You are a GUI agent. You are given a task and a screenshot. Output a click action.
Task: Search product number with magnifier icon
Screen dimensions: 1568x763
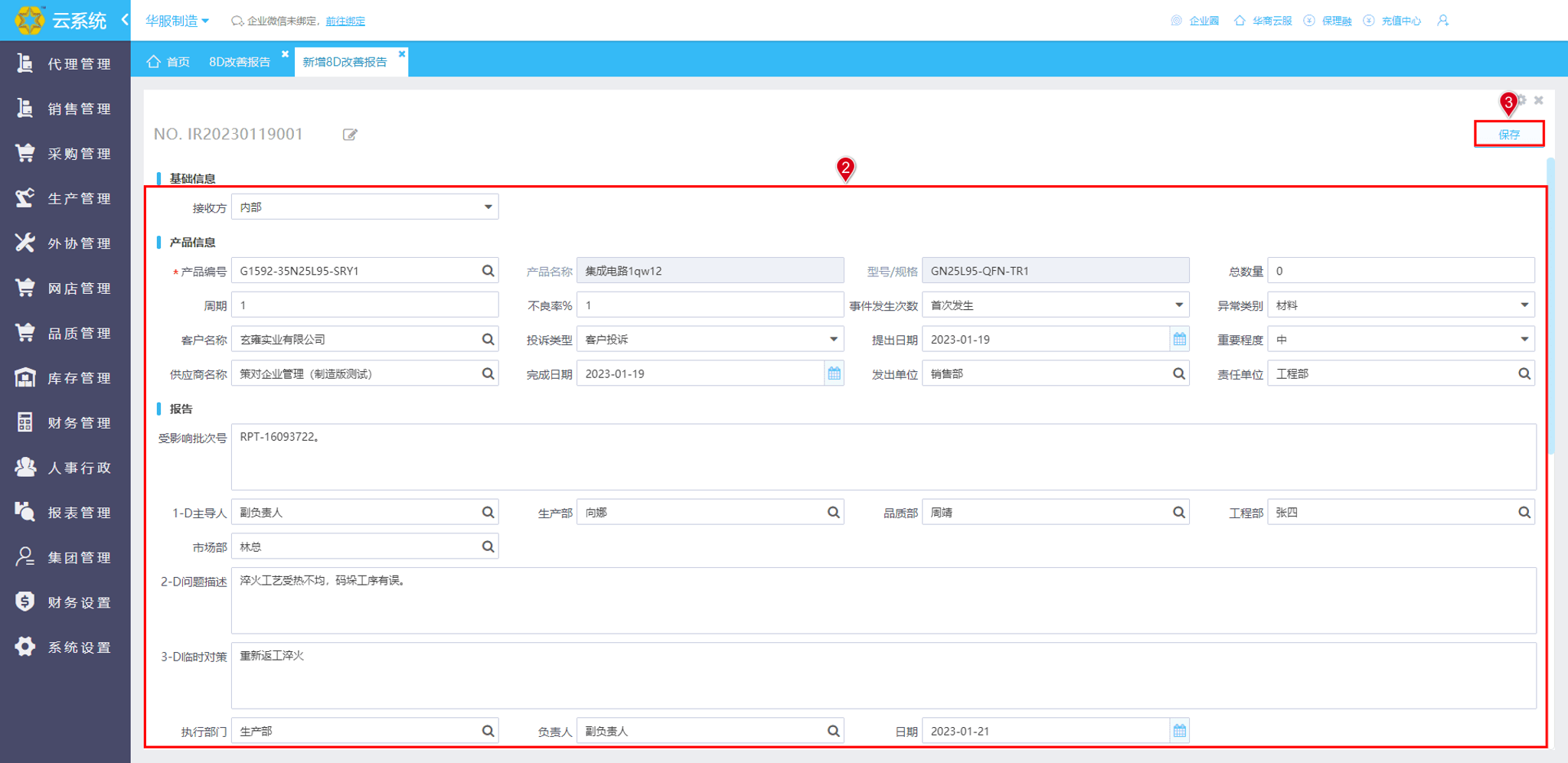click(488, 271)
